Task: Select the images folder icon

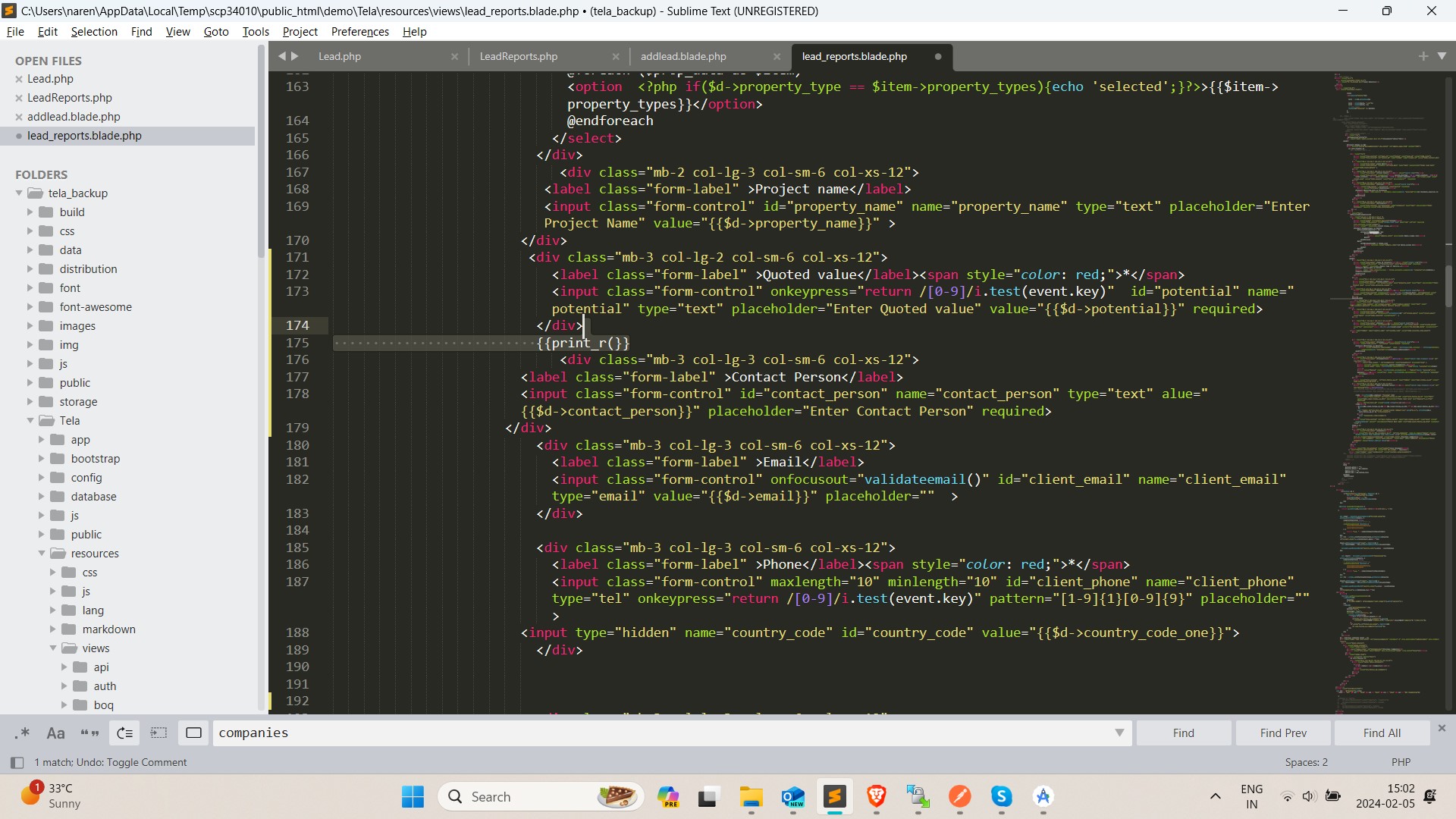Action: pyautogui.click(x=45, y=326)
